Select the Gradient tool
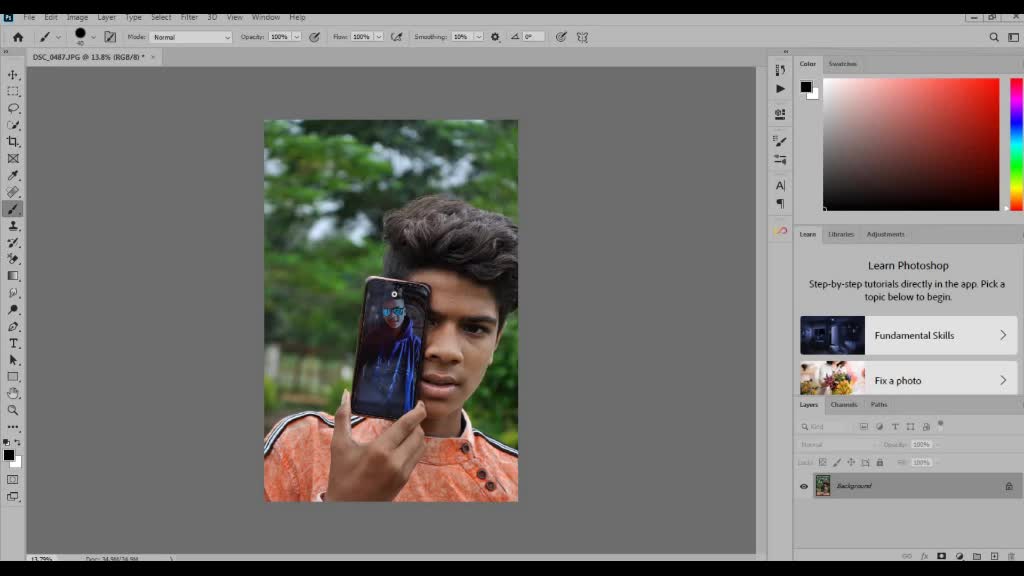Viewport: 1024px width, 576px height. pos(13,276)
